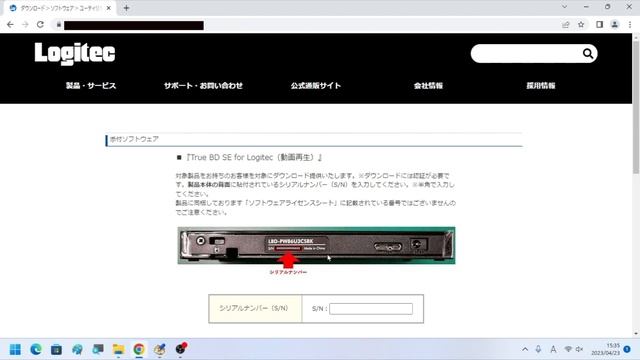Open Microsoft Store from the taskbar
The height and width of the screenshot is (360, 640).
click(56, 349)
